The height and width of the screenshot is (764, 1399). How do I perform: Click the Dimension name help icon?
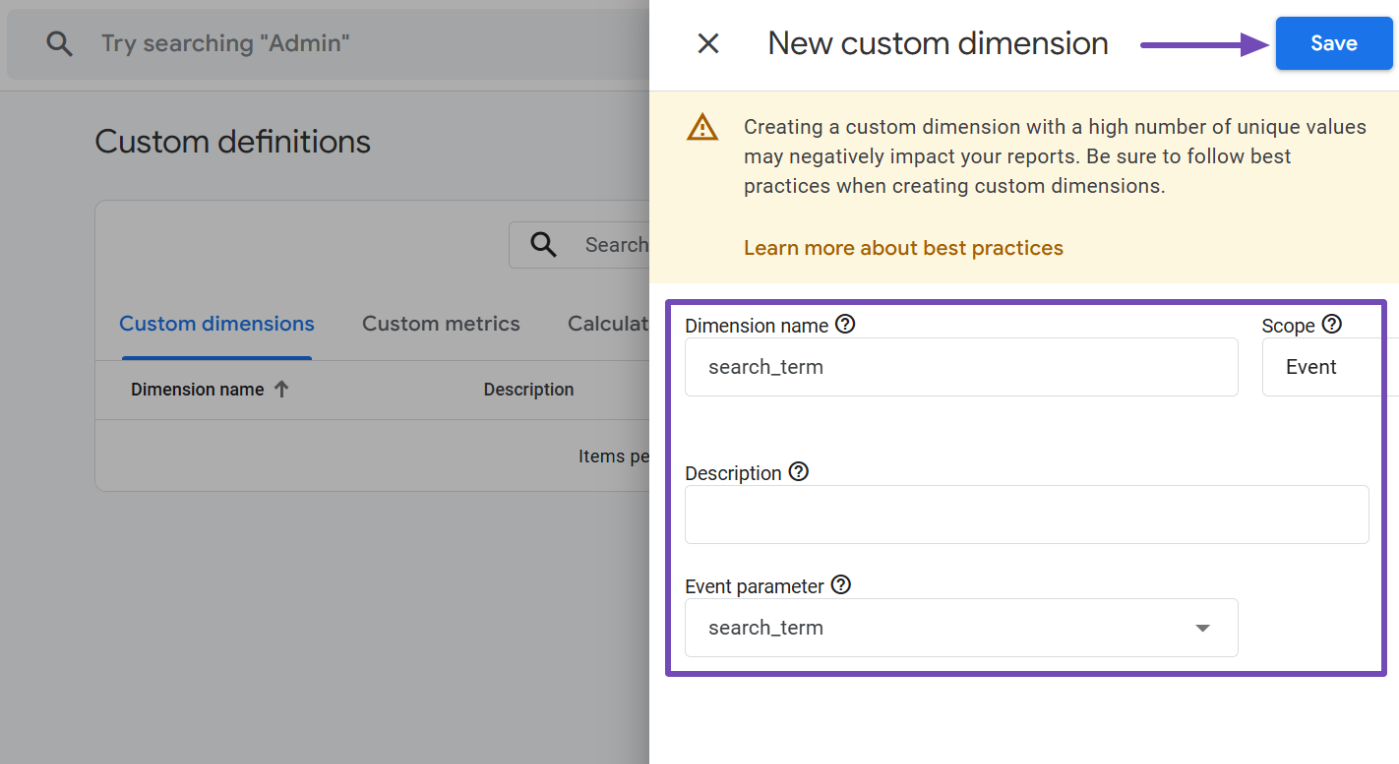pyautogui.click(x=846, y=324)
